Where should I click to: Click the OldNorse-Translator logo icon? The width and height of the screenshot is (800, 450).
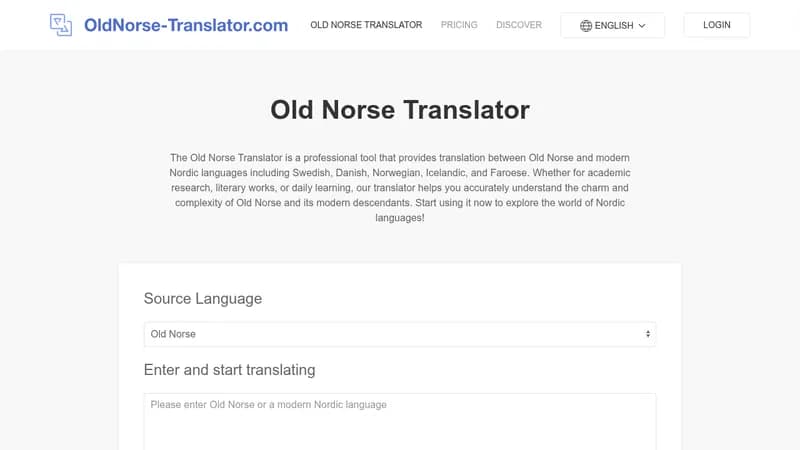click(61, 25)
